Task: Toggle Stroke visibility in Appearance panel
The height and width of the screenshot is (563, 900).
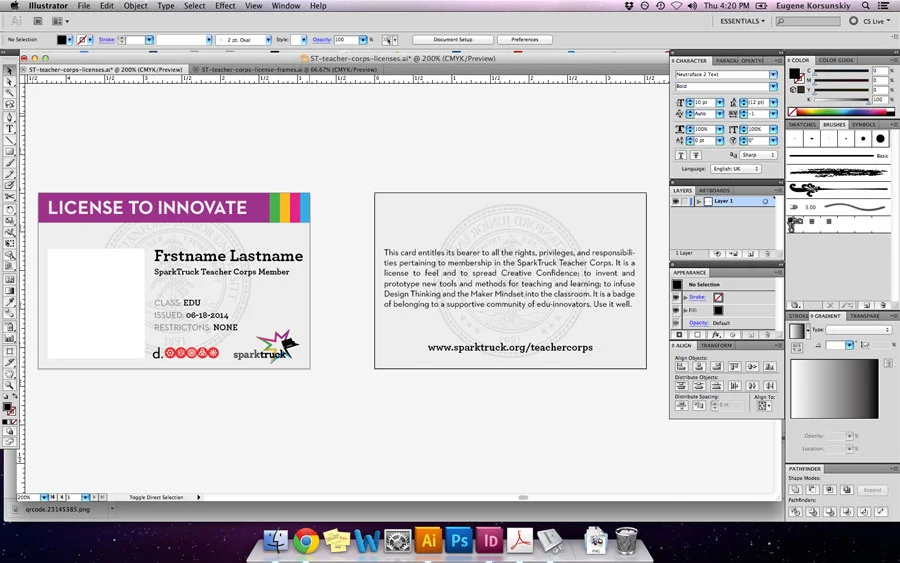Action: [x=676, y=297]
